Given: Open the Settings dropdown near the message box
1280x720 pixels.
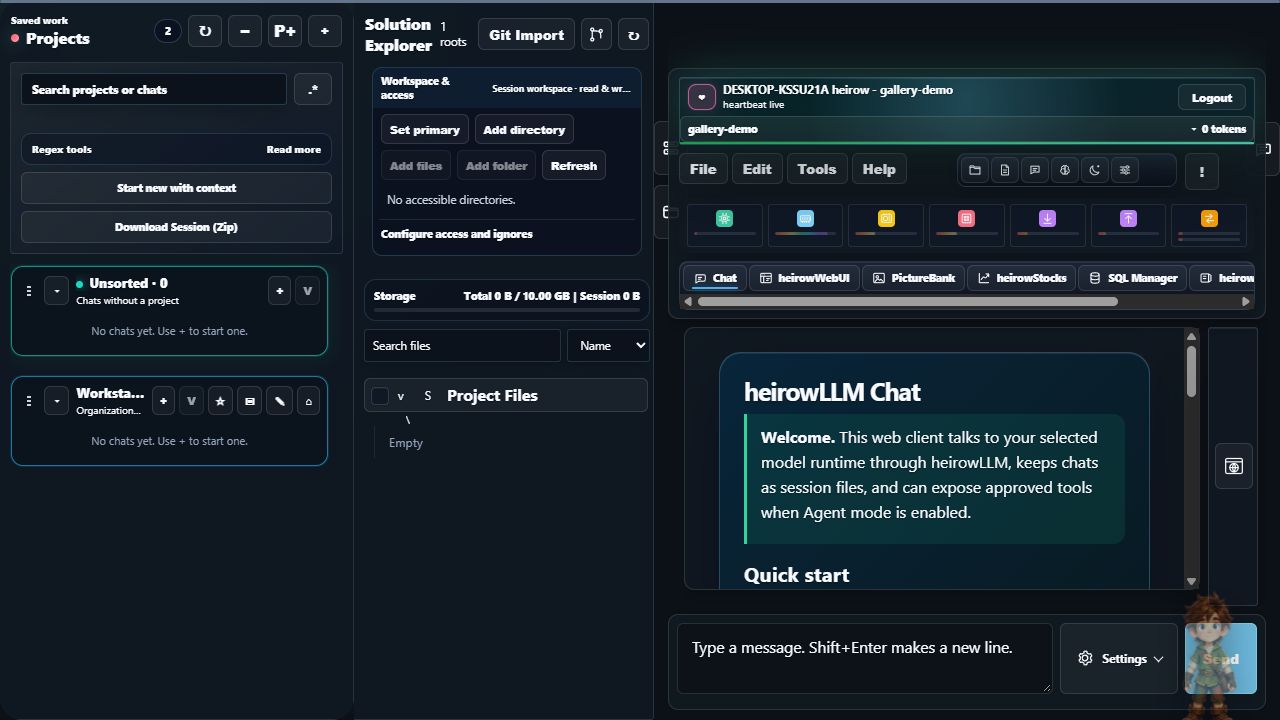Looking at the screenshot, I should [x=1119, y=659].
